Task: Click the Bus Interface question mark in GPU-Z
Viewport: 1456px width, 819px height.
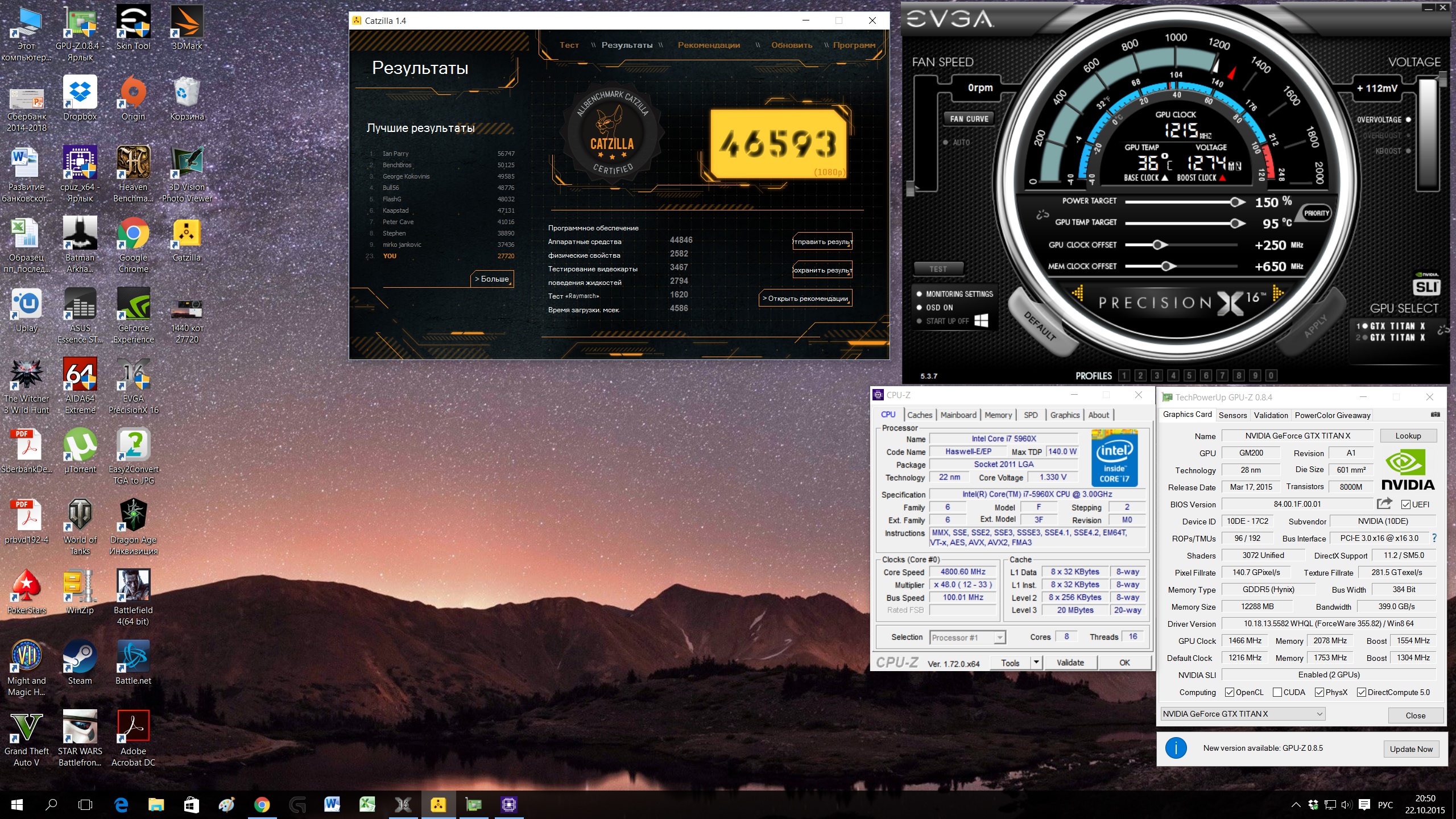Action: 1434,537
